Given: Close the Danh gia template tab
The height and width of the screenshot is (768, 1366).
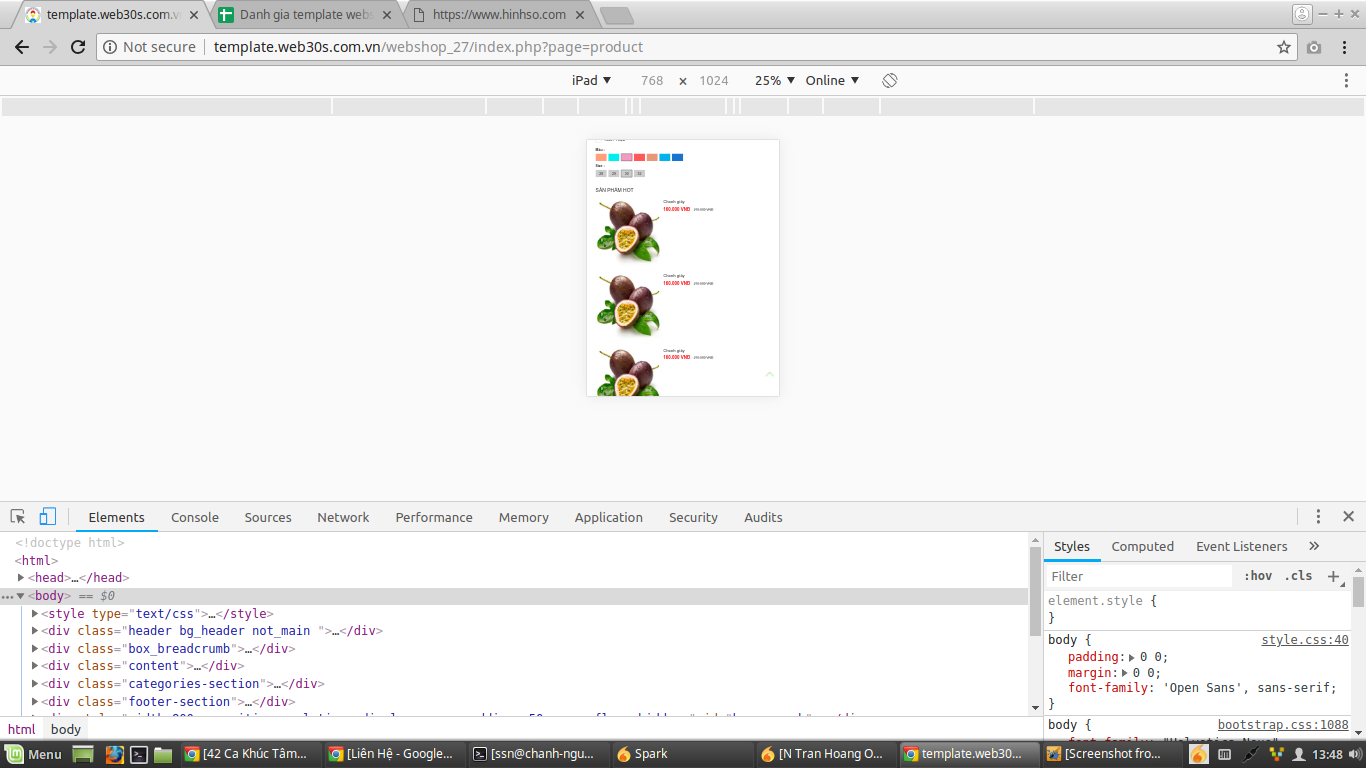Looking at the screenshot, I should coord(388,15).
